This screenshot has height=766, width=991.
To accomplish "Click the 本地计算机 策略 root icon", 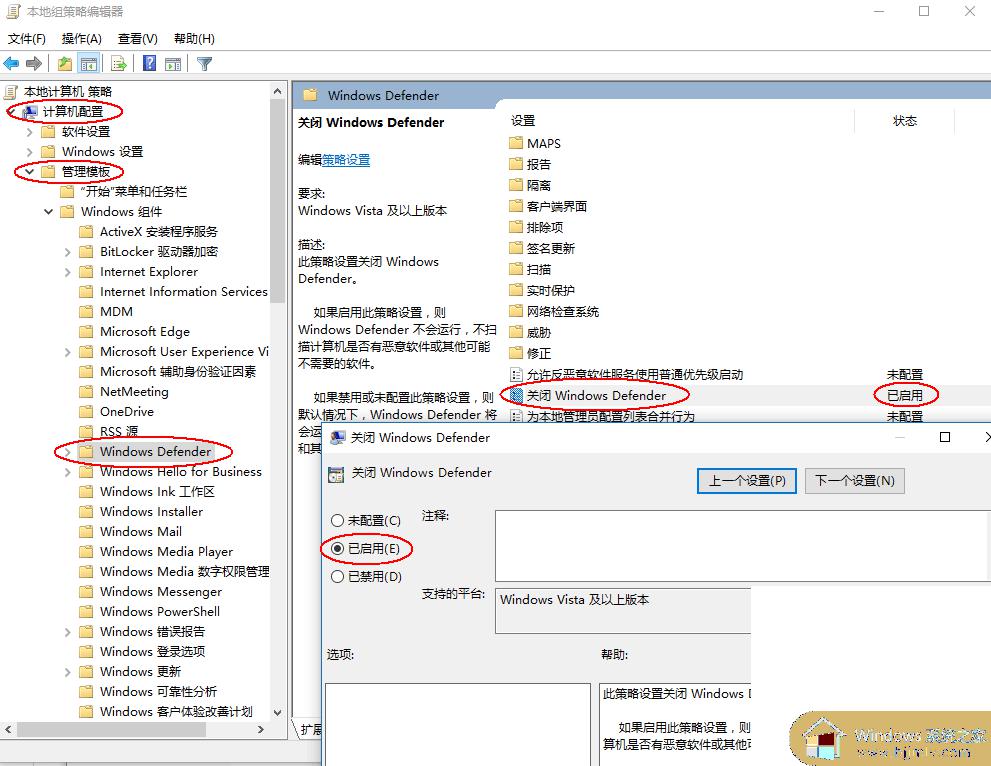I will (x=10, y=92).
